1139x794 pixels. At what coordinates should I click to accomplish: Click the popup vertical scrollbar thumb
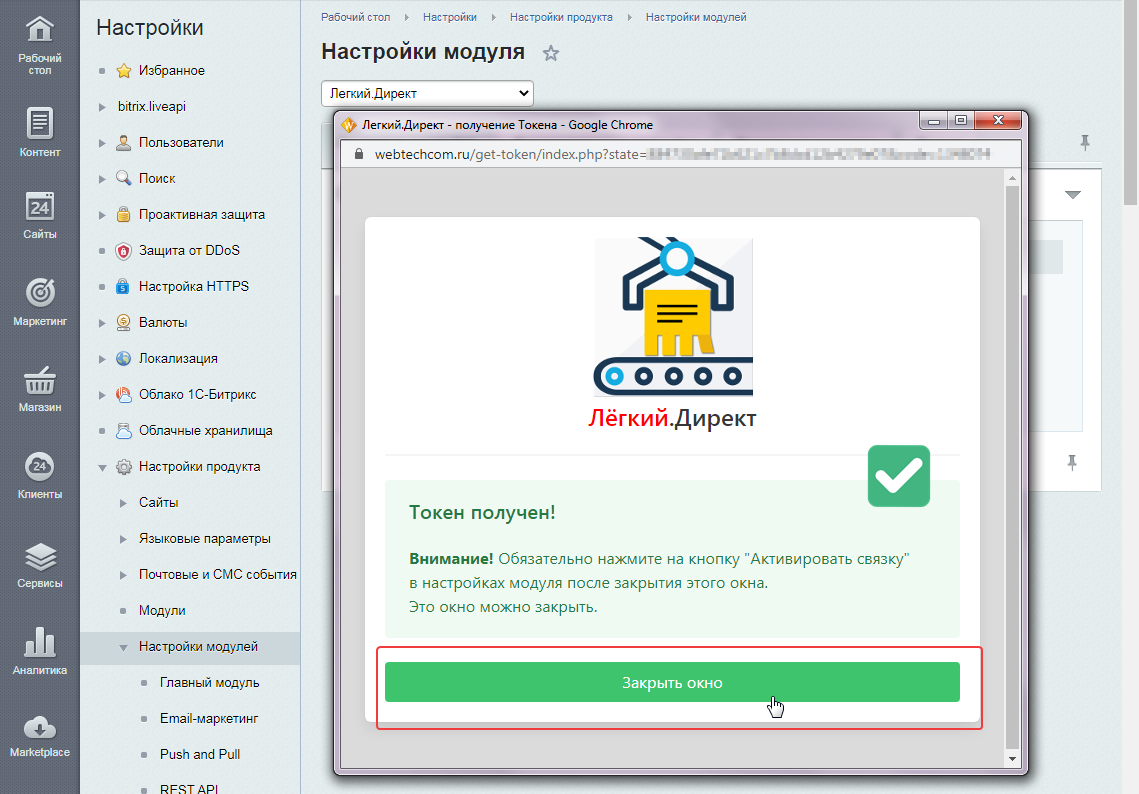(1012, 467)
